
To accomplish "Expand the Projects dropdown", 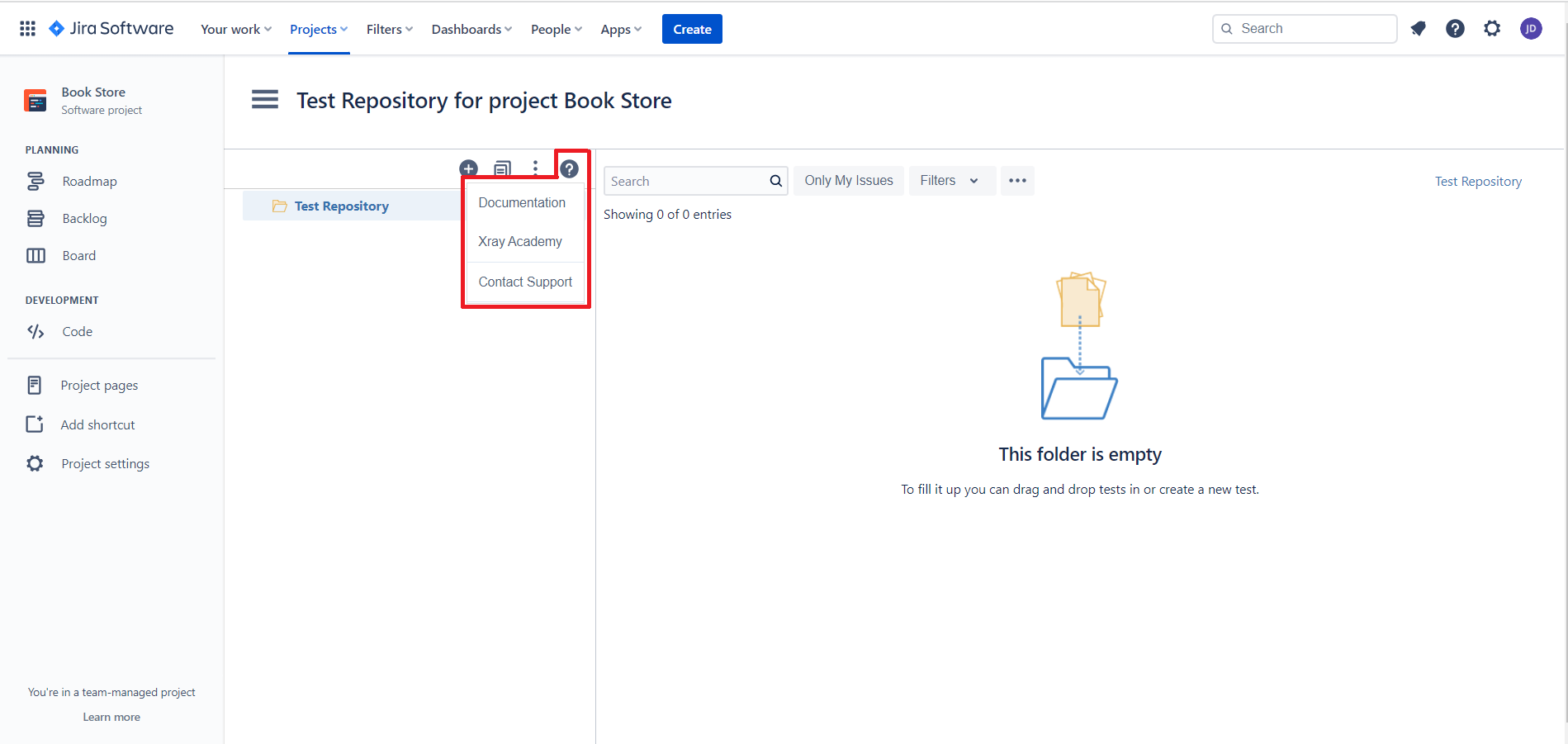I will [x=319, y=29].
